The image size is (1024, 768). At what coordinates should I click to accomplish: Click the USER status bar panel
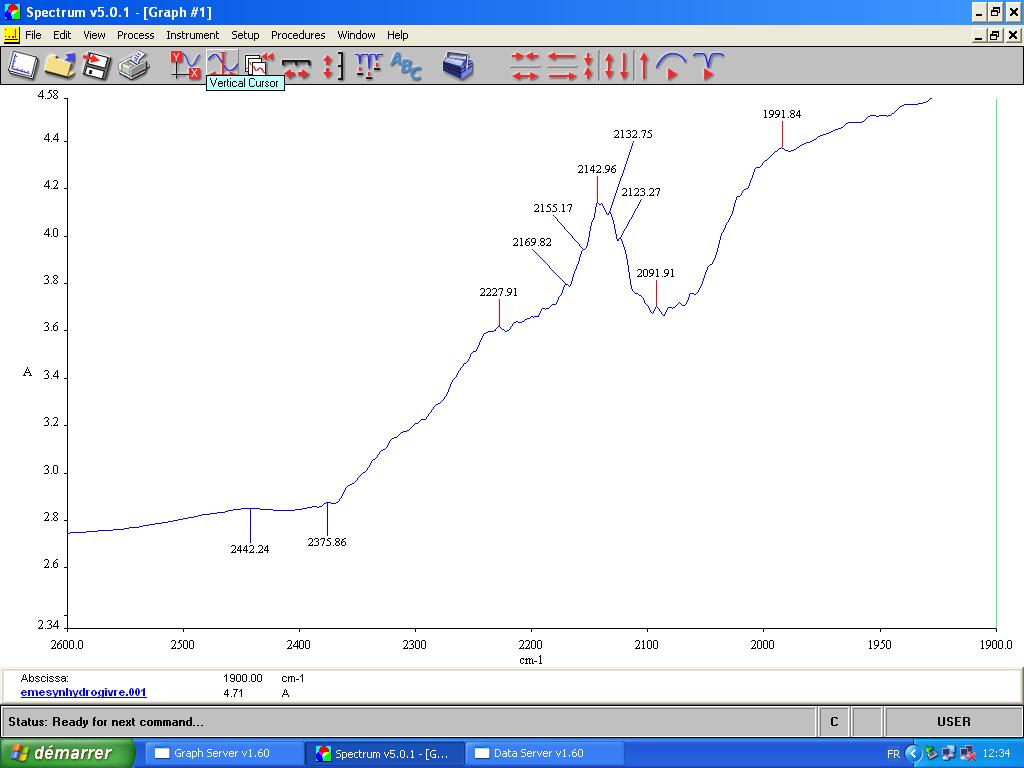pos(952,721)
